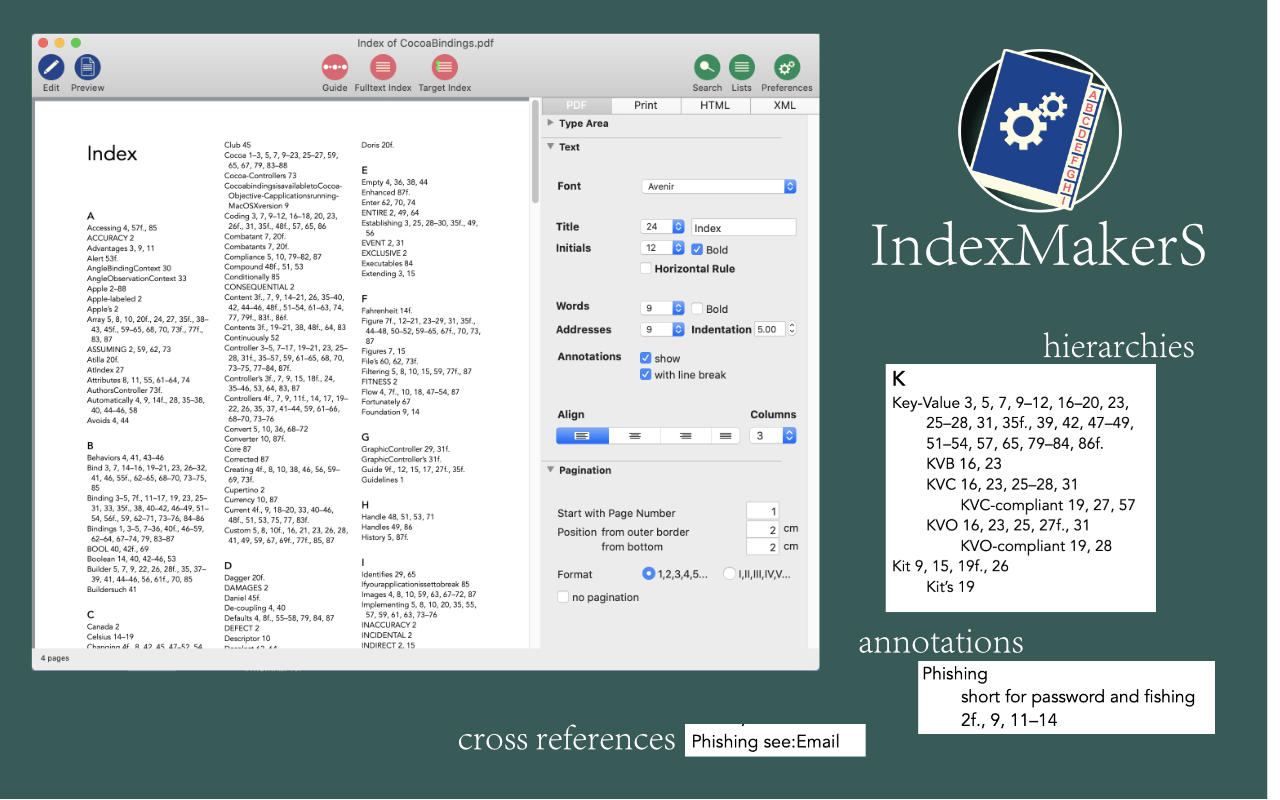Click short for password and fishing annotation

[x=1078, y=696]
